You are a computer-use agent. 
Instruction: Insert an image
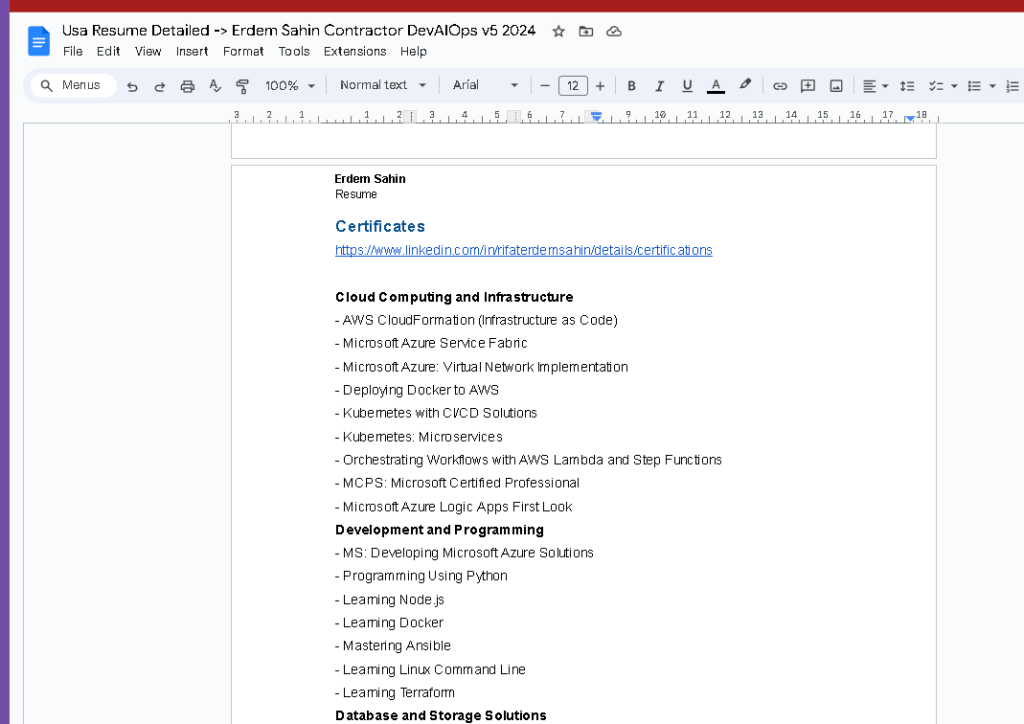tap(836, 86)
